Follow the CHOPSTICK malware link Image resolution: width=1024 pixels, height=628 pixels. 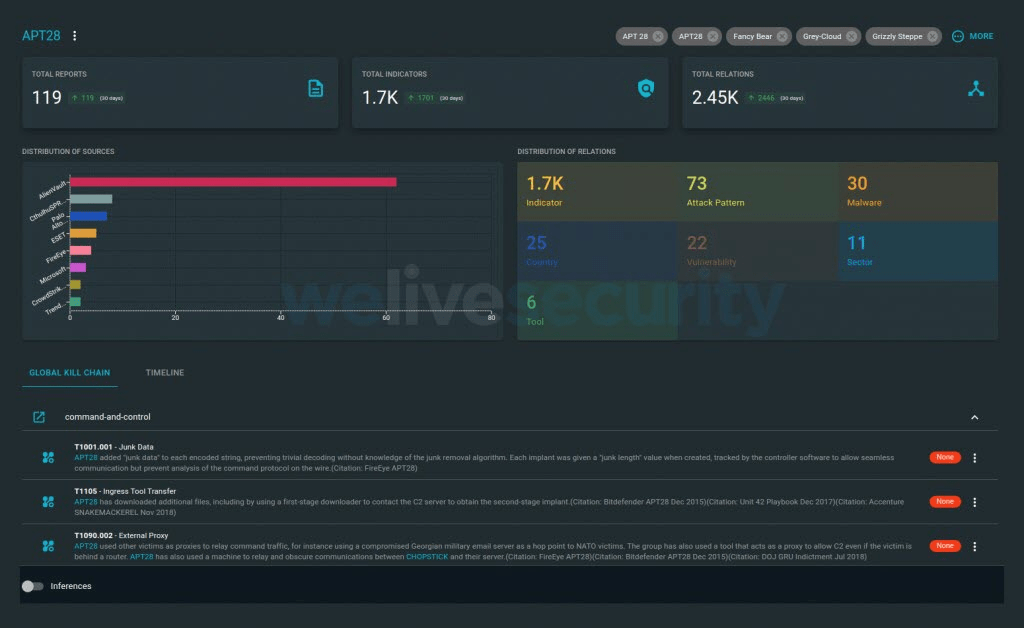[429, 557]
